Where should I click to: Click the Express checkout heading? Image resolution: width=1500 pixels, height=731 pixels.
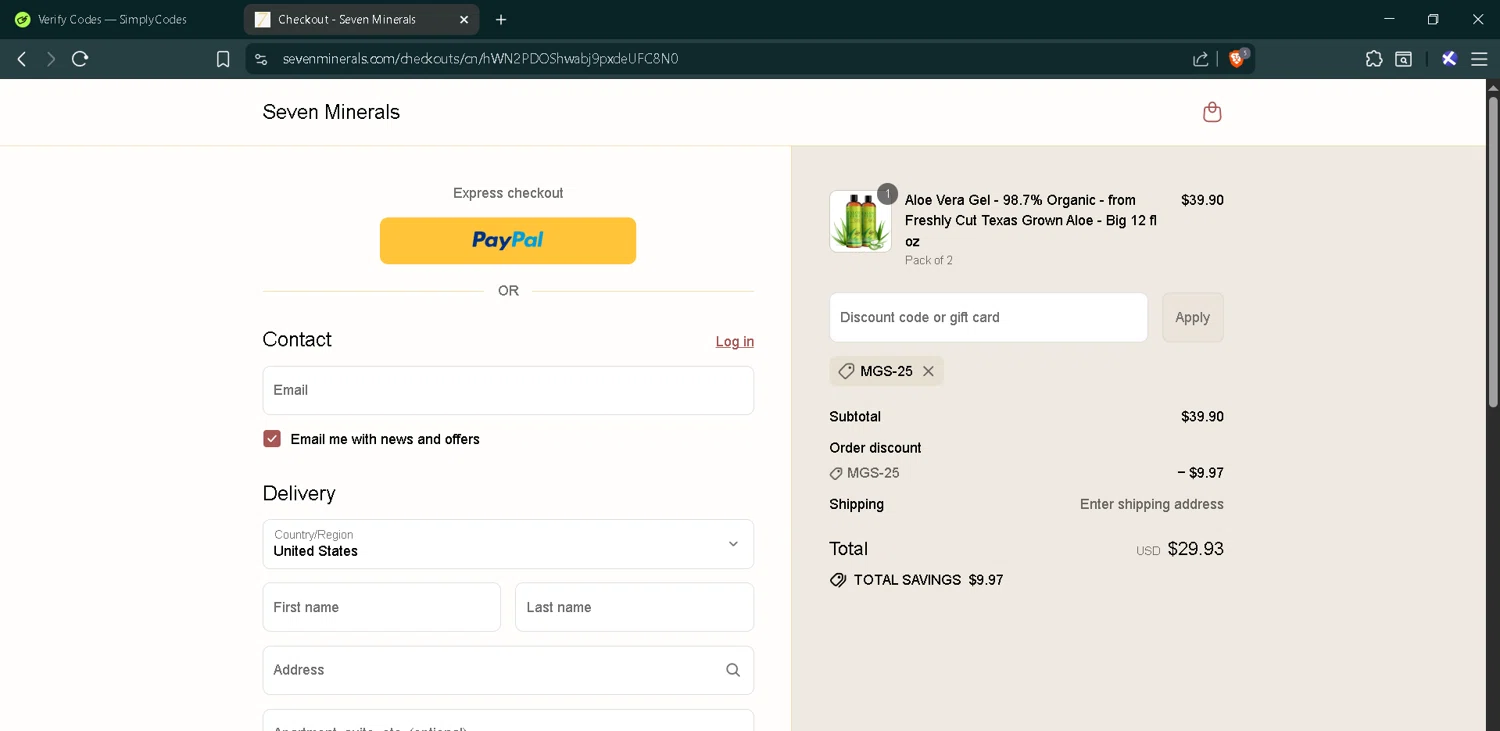pos(508,193)
